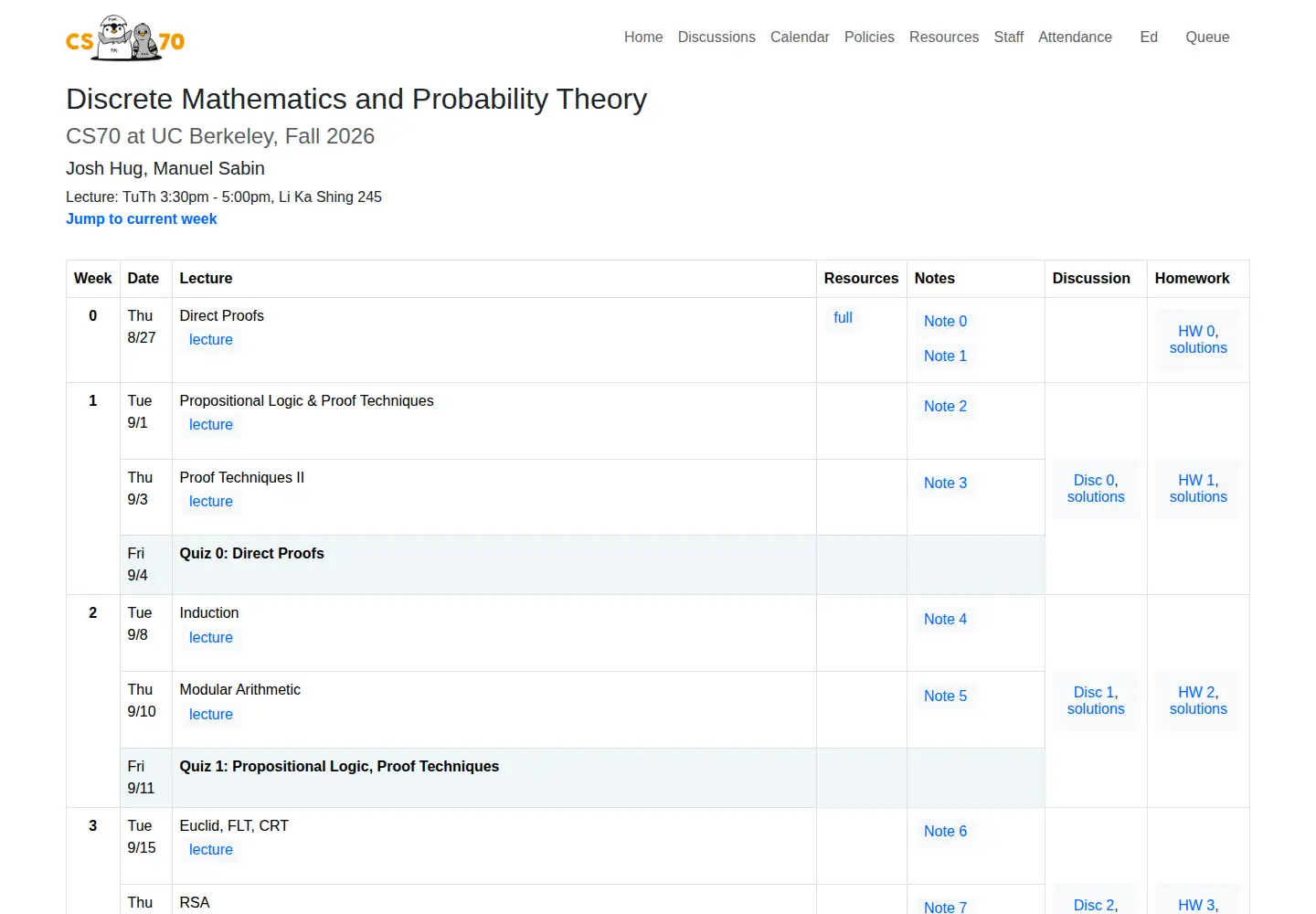Open Note 2
This screenshot has height=914, width=1316.
pos(945,406)
